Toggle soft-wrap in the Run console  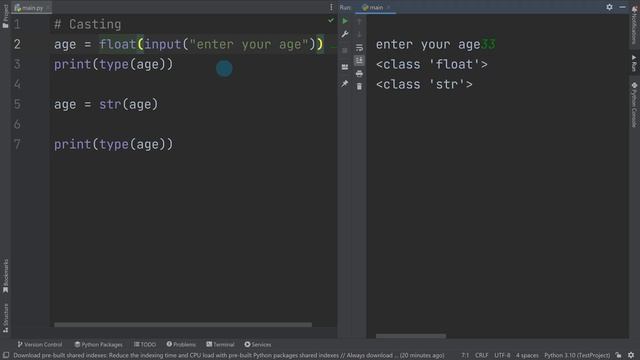pyautogui.click(x=359, y=48)
